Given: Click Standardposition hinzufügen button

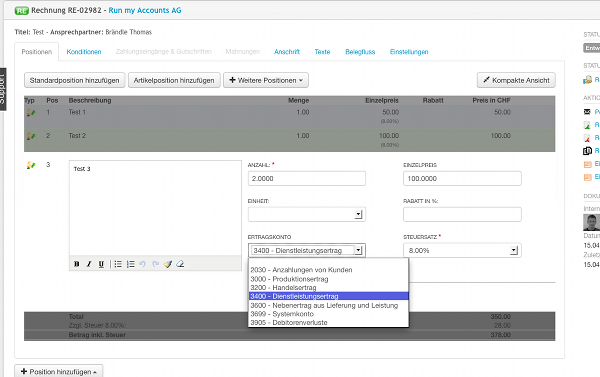Looking at the screenshot, I should pos(75,80).
